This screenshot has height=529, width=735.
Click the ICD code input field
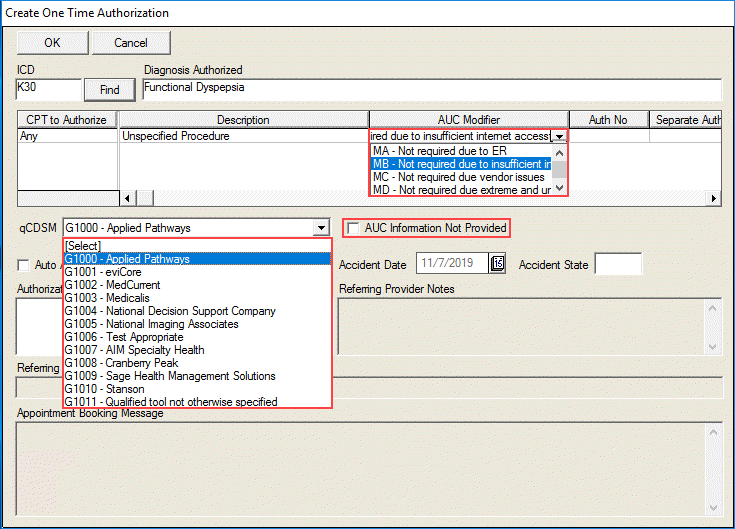pos(47,89)
